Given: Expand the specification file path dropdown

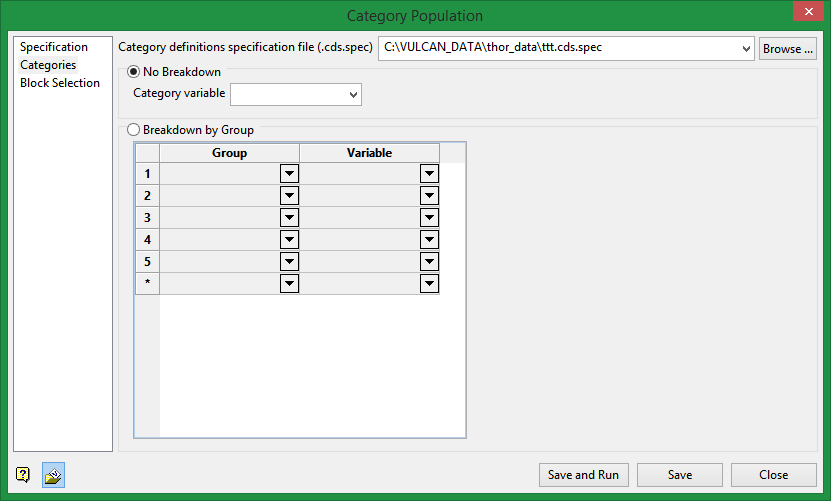Looking at the screenshot, I should click(x=746, y=49).
